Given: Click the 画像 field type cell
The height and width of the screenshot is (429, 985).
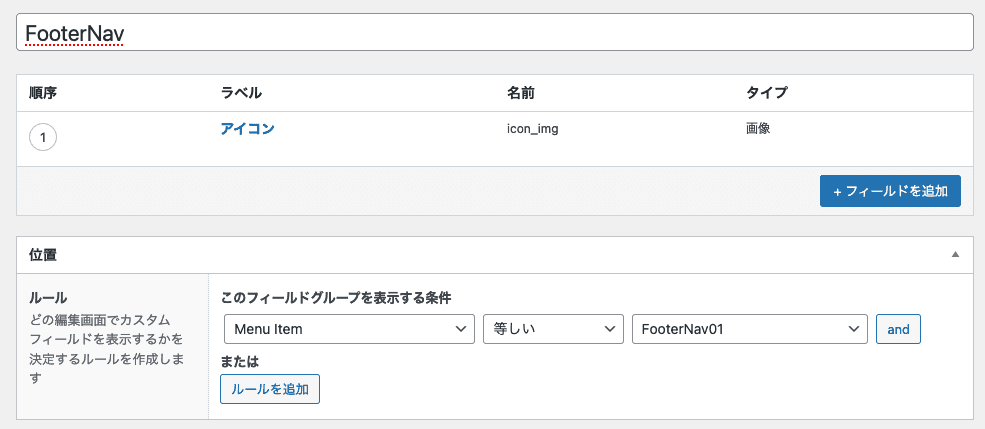Looking at the screenshot, I should 758,129.
